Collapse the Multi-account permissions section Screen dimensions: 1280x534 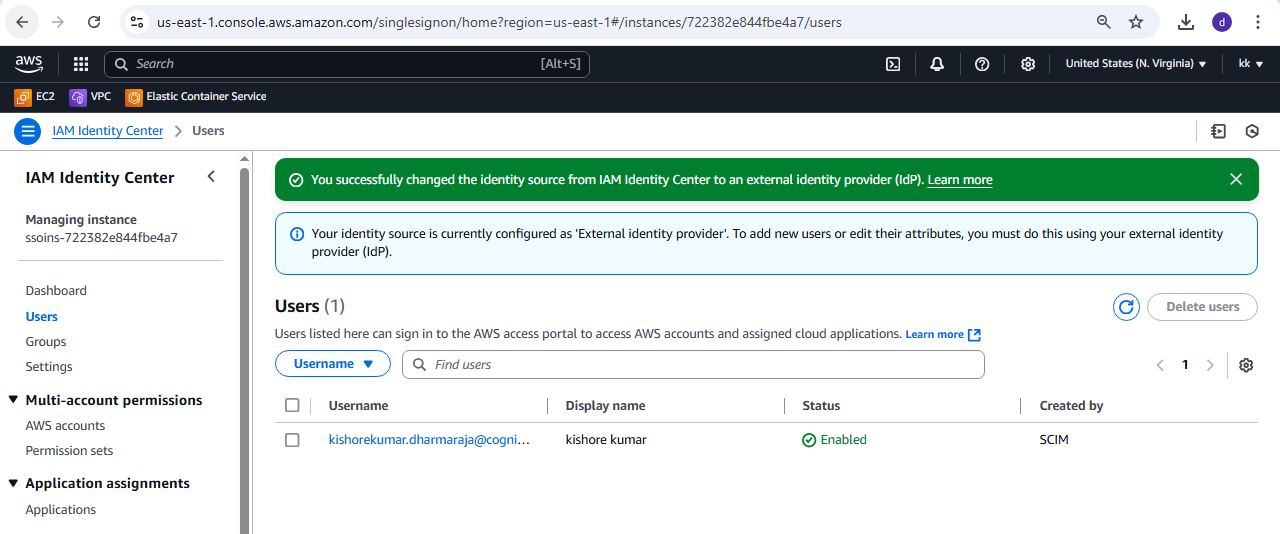point(14,400)
